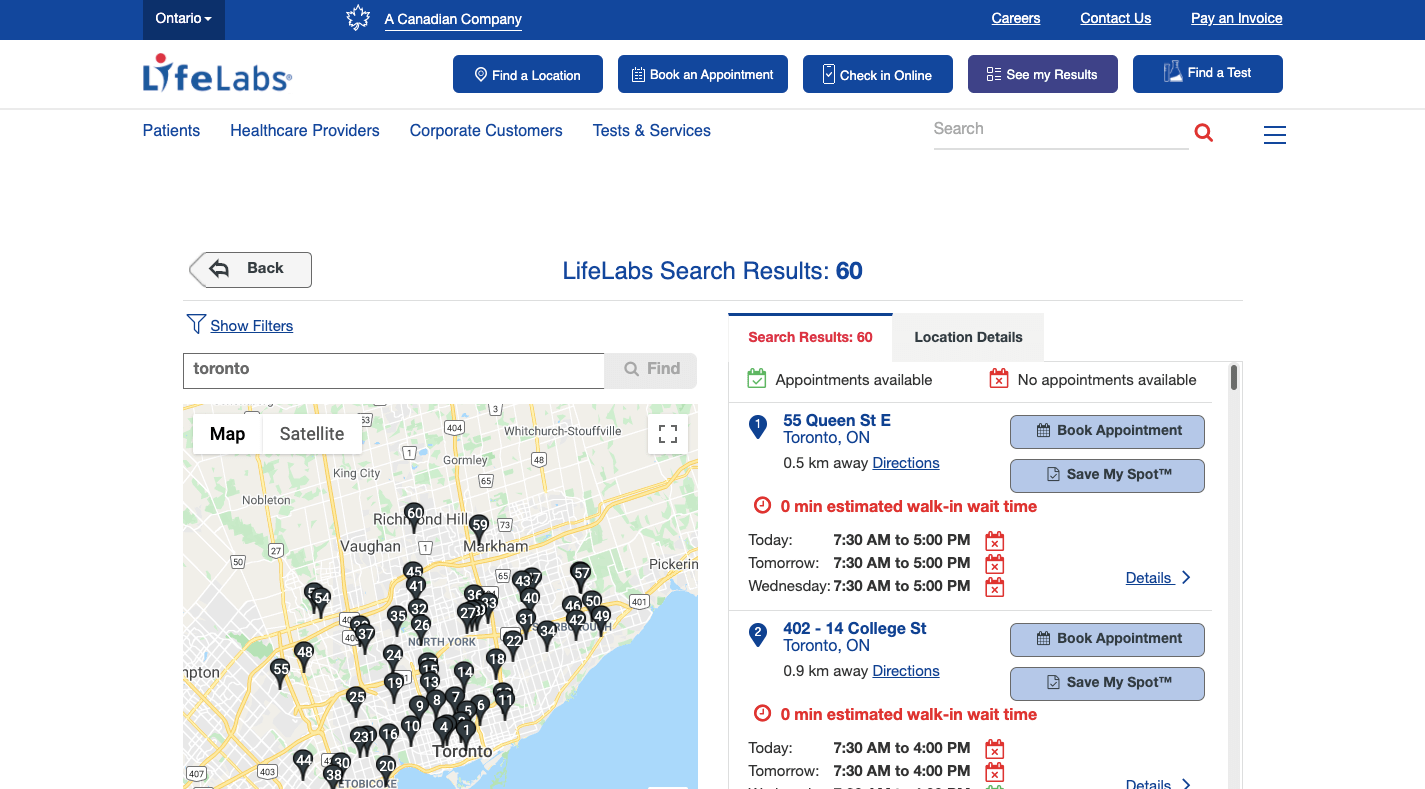Get Directions to 55 Queen St E

906,463
